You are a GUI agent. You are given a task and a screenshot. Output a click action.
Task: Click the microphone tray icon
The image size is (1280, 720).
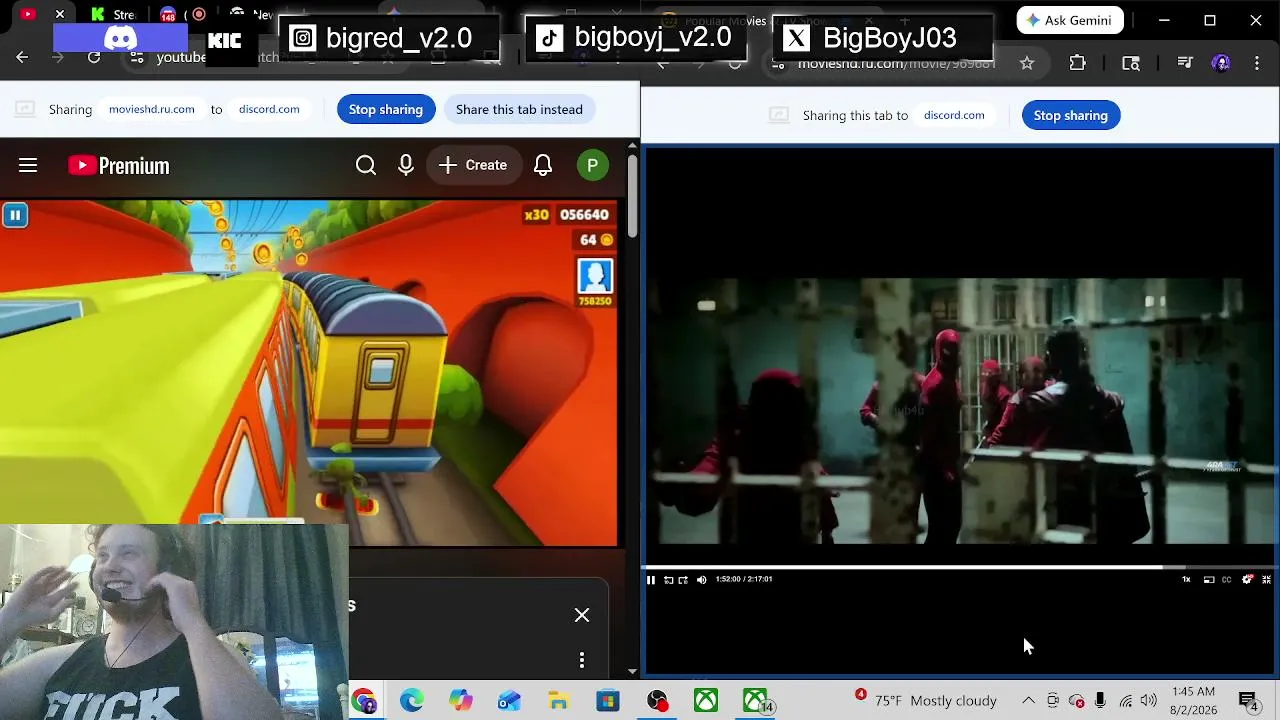[x=1100, y=701]
